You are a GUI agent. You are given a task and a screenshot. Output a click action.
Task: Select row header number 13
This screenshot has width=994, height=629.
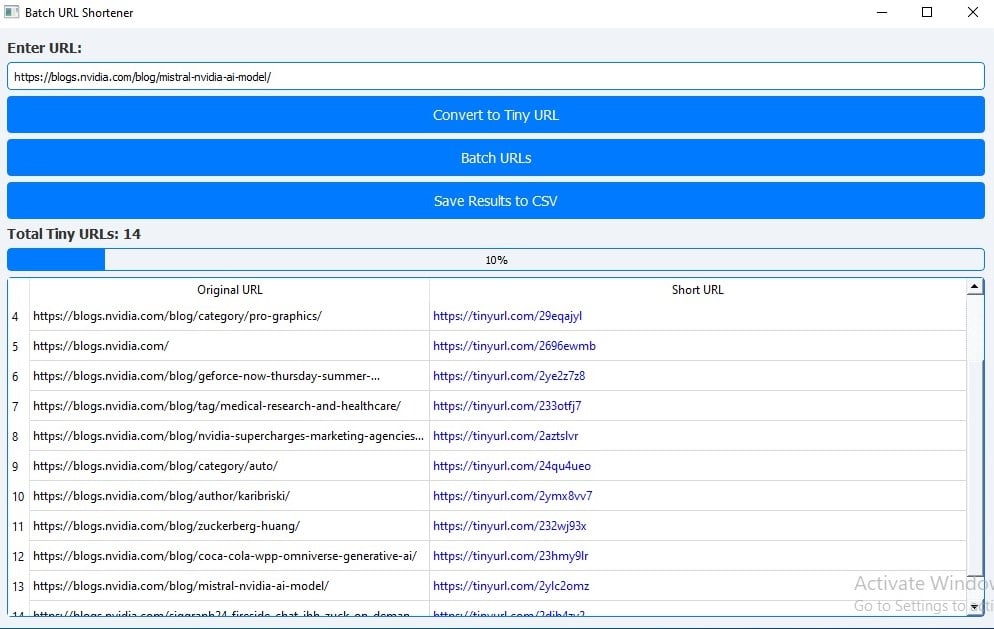[18, 587]
